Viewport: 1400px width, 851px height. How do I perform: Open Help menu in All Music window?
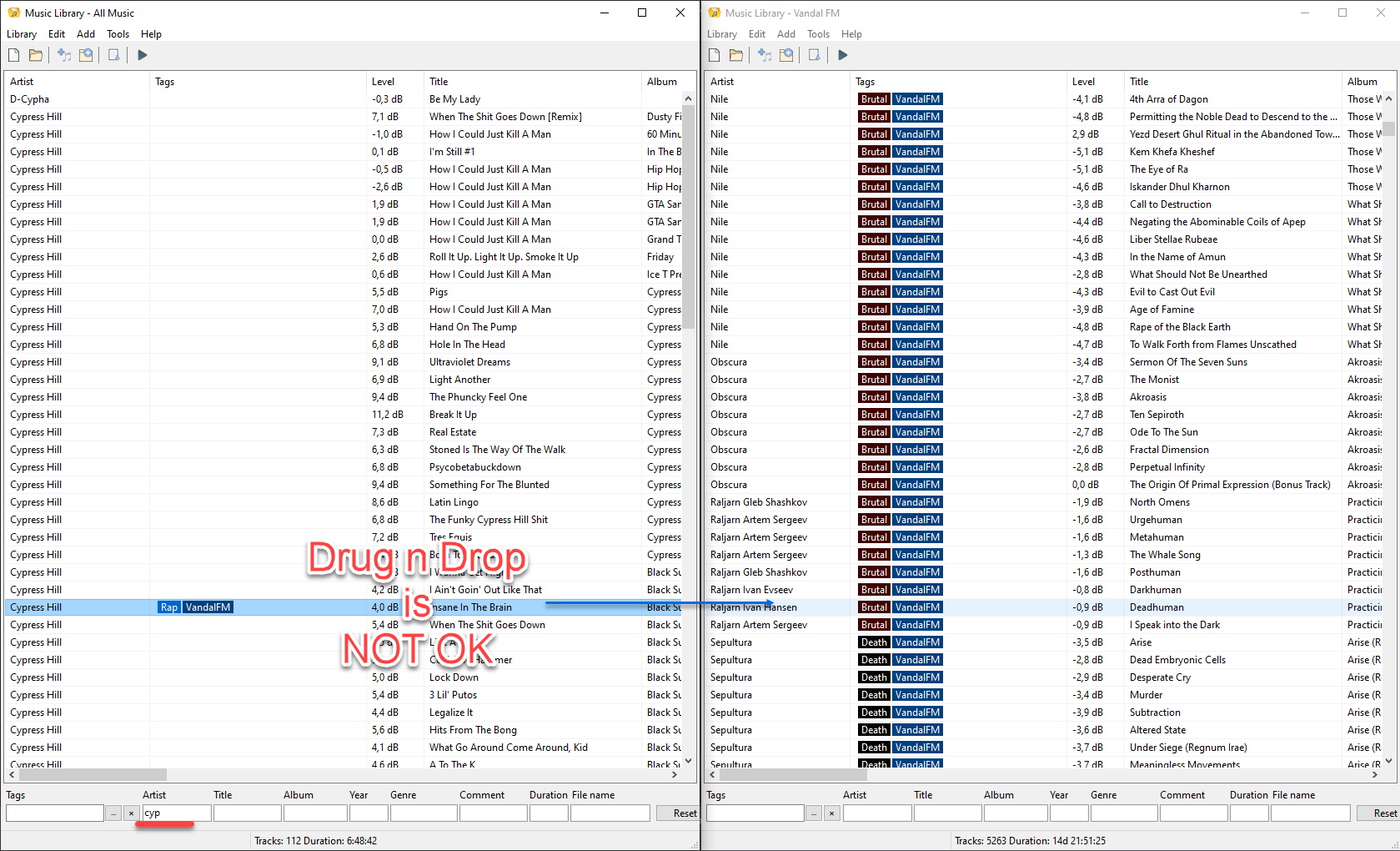[151, 34]
